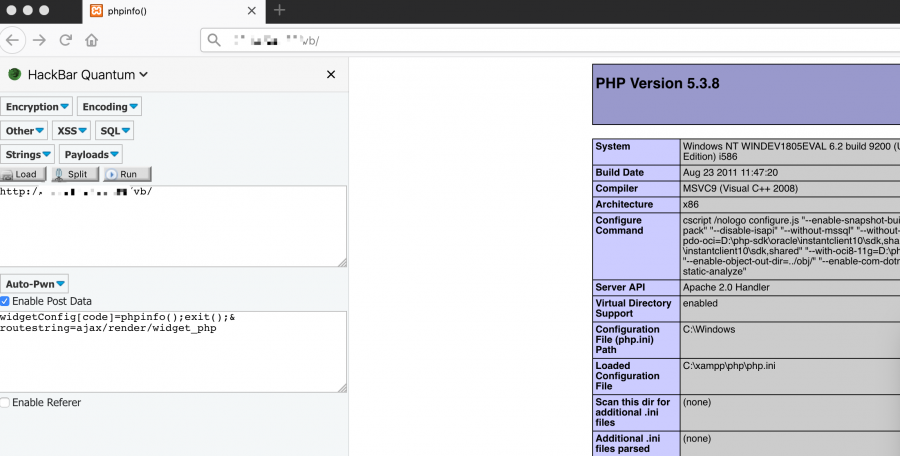Click the HackBar Quantum green logo icon

(x=14, y=75)
